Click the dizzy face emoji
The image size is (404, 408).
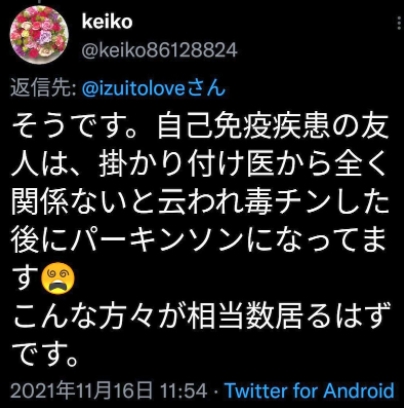[58, 278]
